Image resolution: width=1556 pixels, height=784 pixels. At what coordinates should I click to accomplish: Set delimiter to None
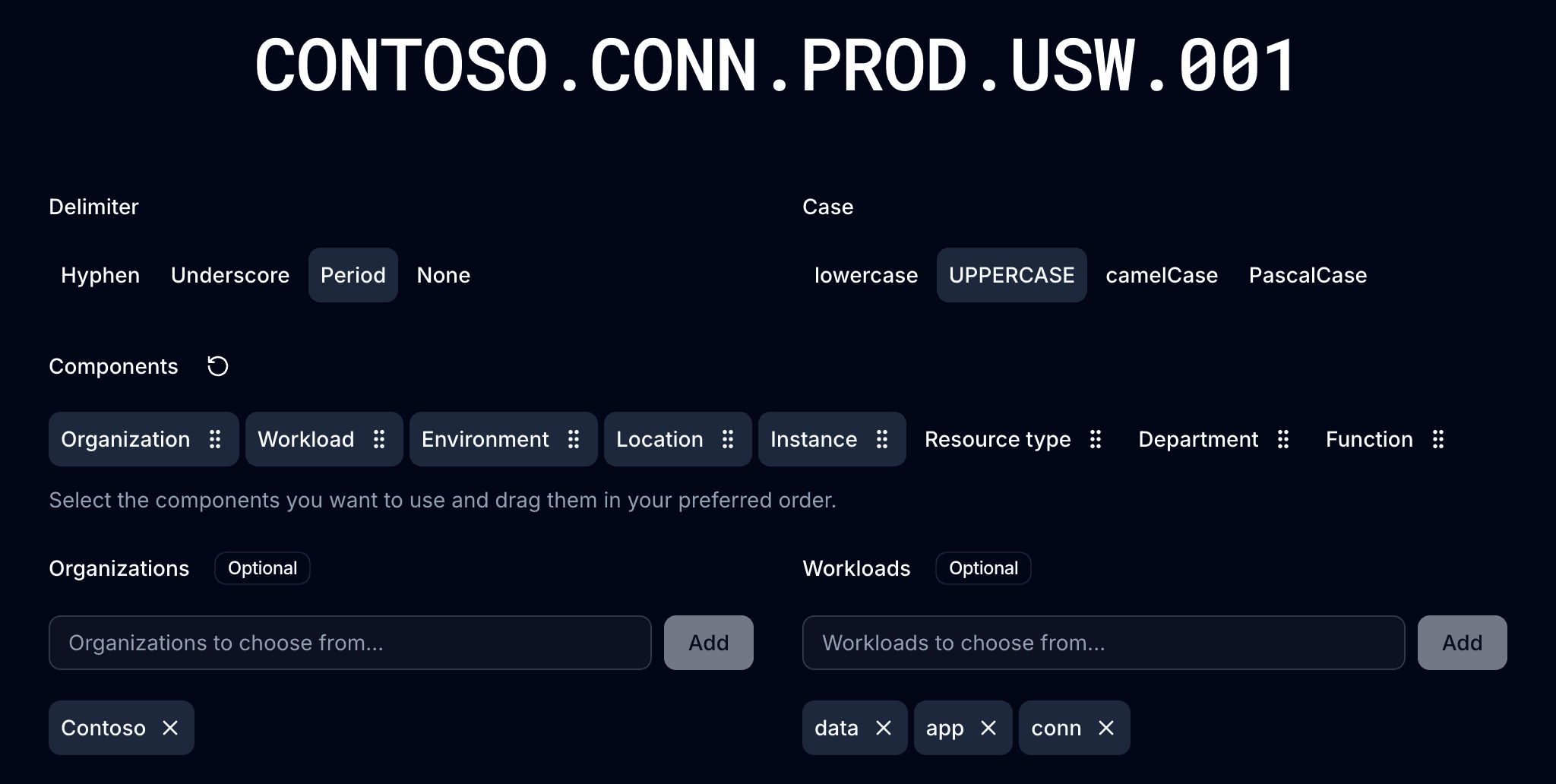(444, 275)
